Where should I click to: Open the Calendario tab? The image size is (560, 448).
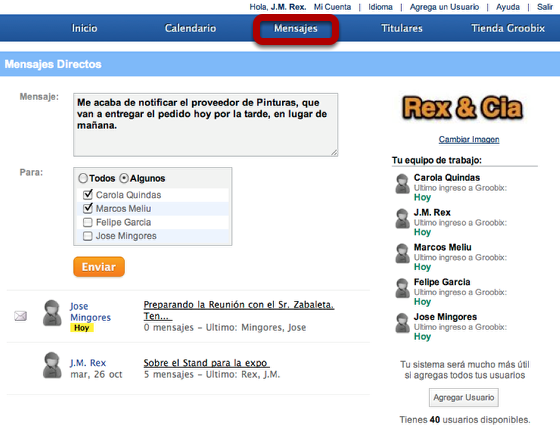(x=190, y=28)
